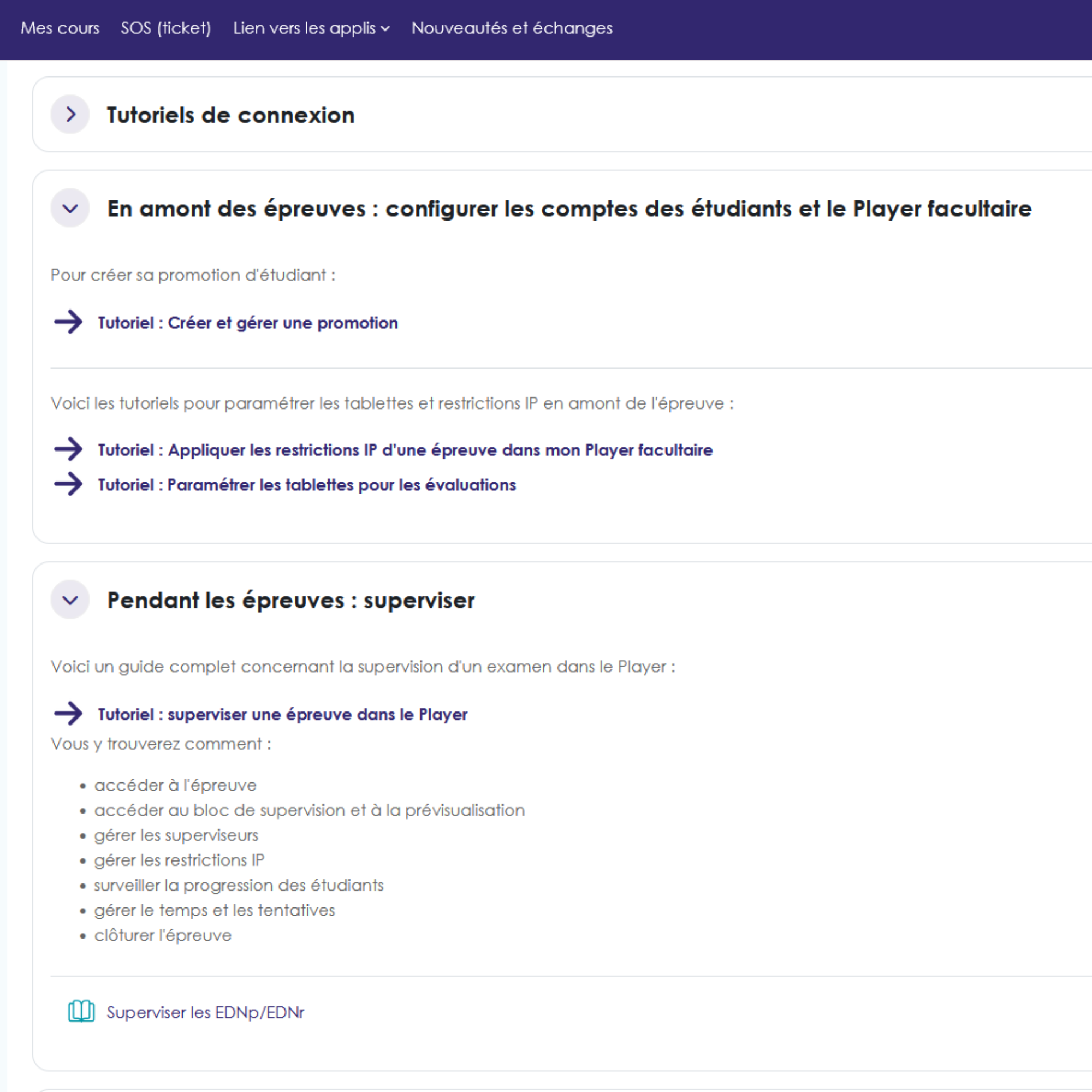Open tutorial superviser une épreuve dans le Player
1092x1092 pixels.
[283, 714]
